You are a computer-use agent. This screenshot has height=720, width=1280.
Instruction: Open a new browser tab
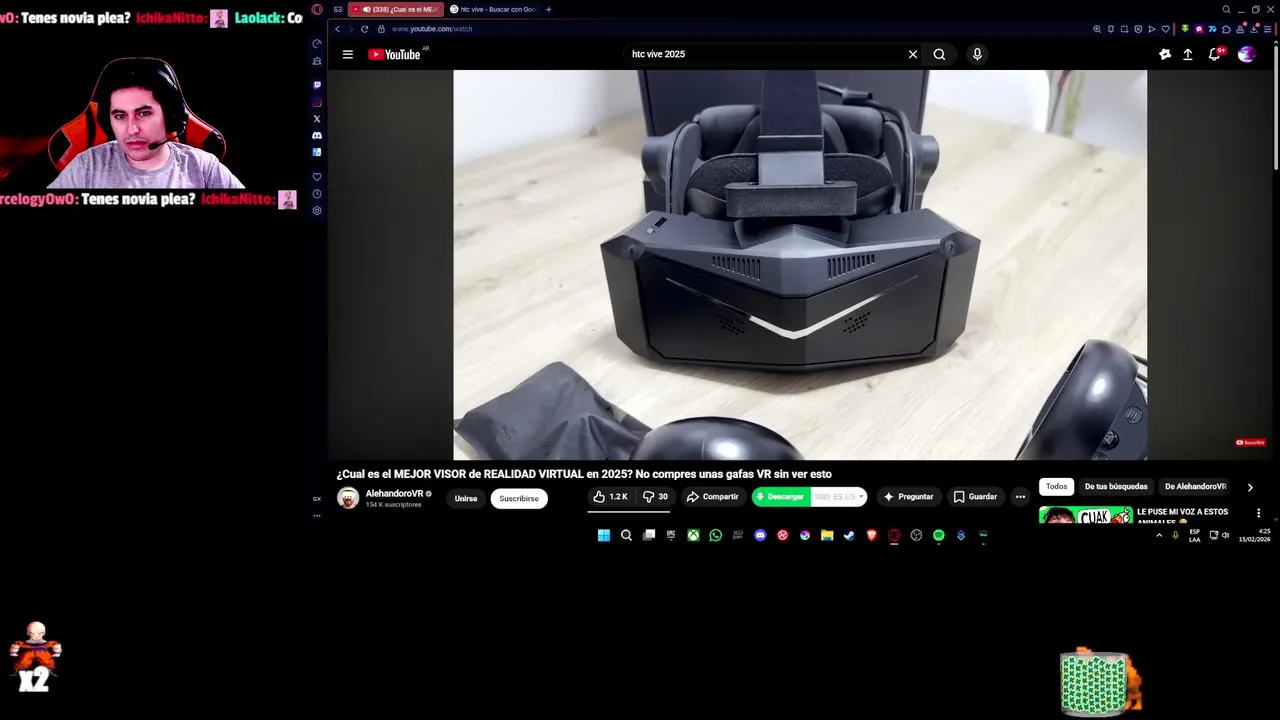tap(548, 9)
